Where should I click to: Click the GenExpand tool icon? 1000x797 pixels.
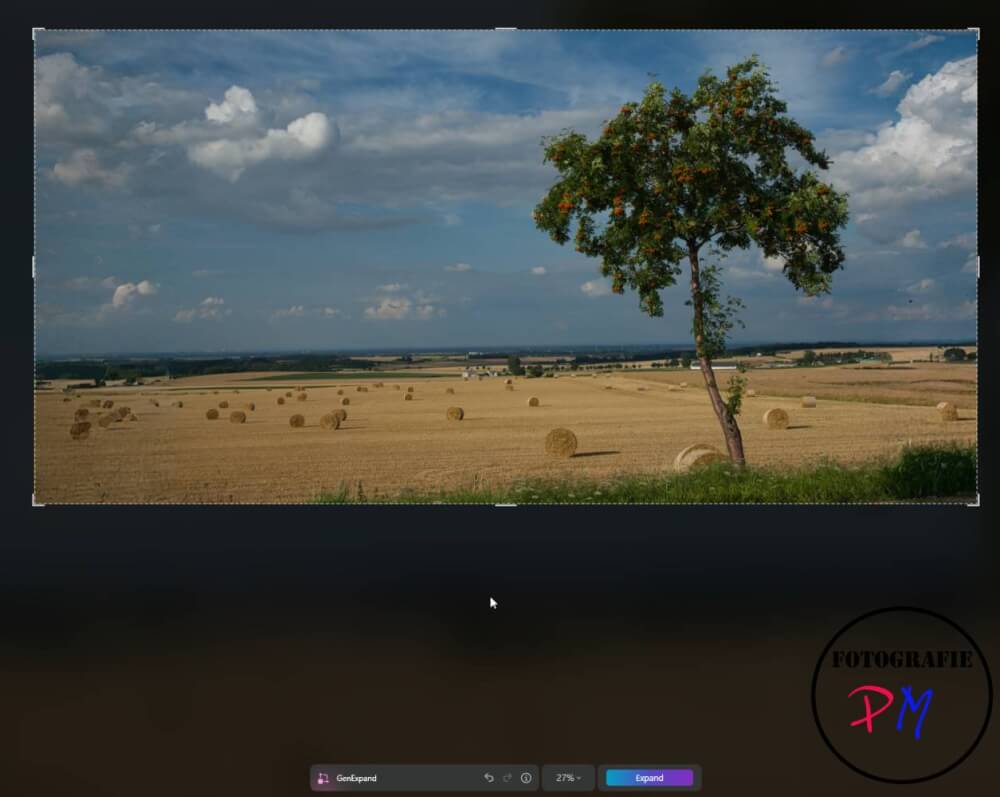point(323,778)
